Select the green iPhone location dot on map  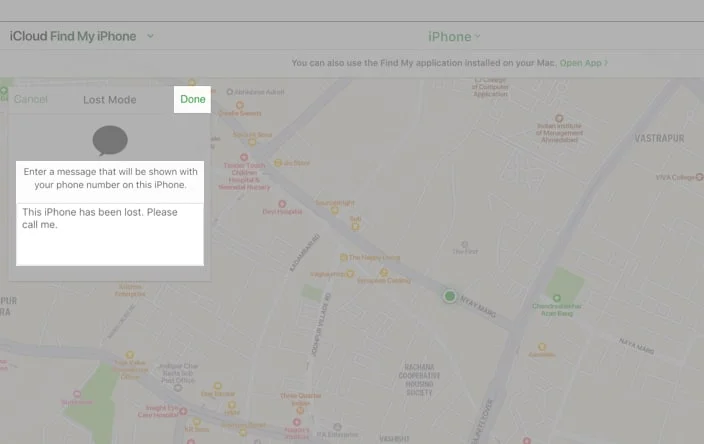450,296
